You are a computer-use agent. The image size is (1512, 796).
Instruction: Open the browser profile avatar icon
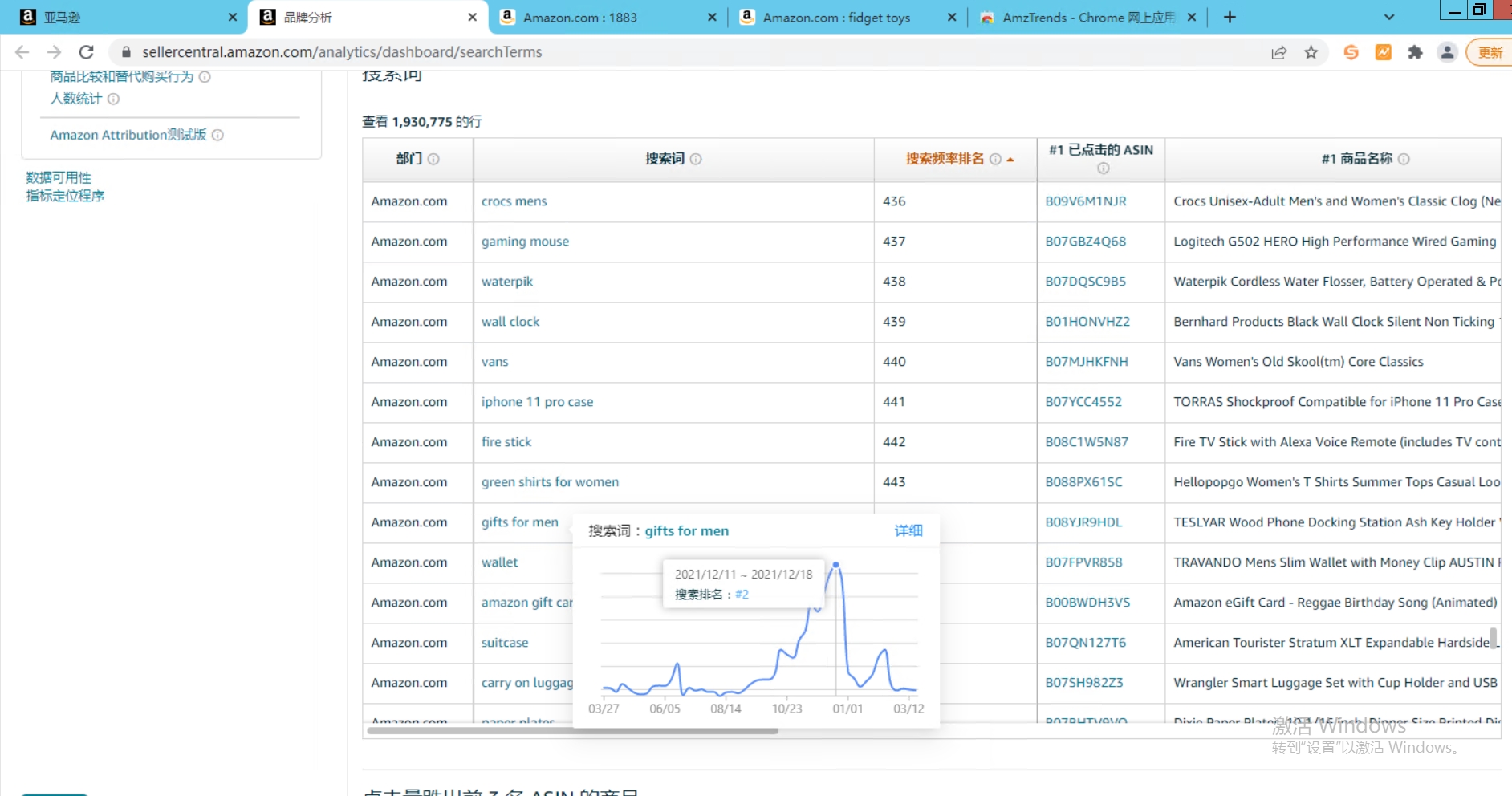click(1447, 52)
